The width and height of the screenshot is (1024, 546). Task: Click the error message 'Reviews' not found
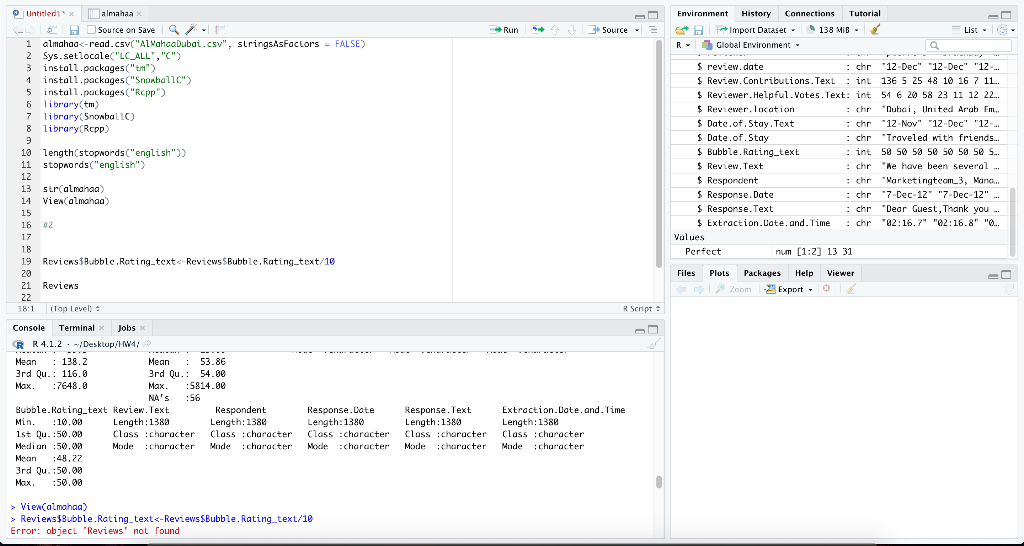click(x=95, y=531)
